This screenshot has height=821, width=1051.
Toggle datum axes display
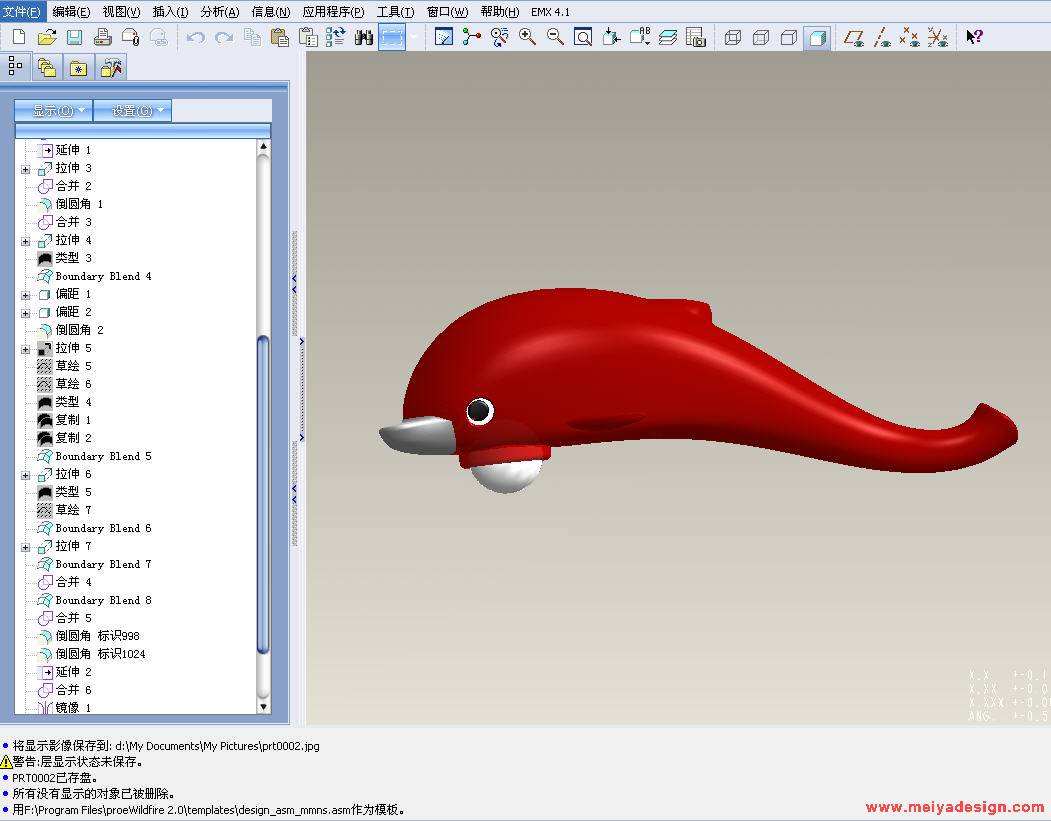881,37
